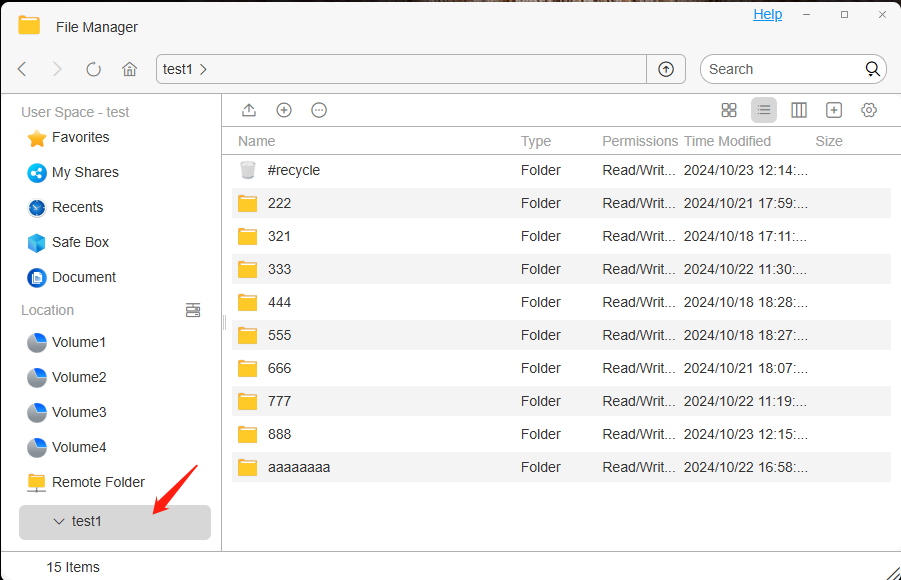Click the Document sidebar icon
The height and width of the screenshot is (580, 901).
(37, 278)
